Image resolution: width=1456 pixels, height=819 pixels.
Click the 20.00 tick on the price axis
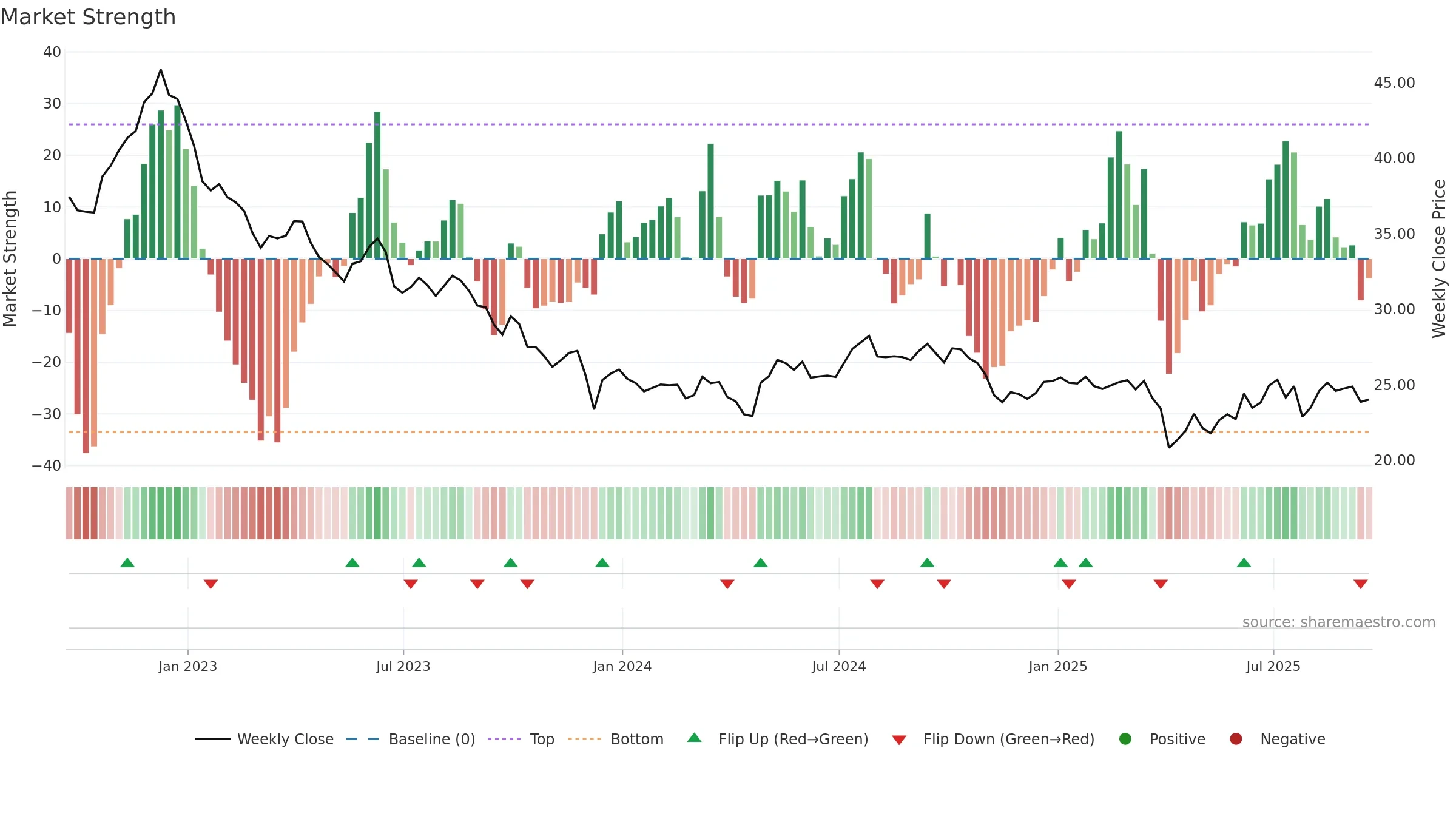coord(1395,460)
